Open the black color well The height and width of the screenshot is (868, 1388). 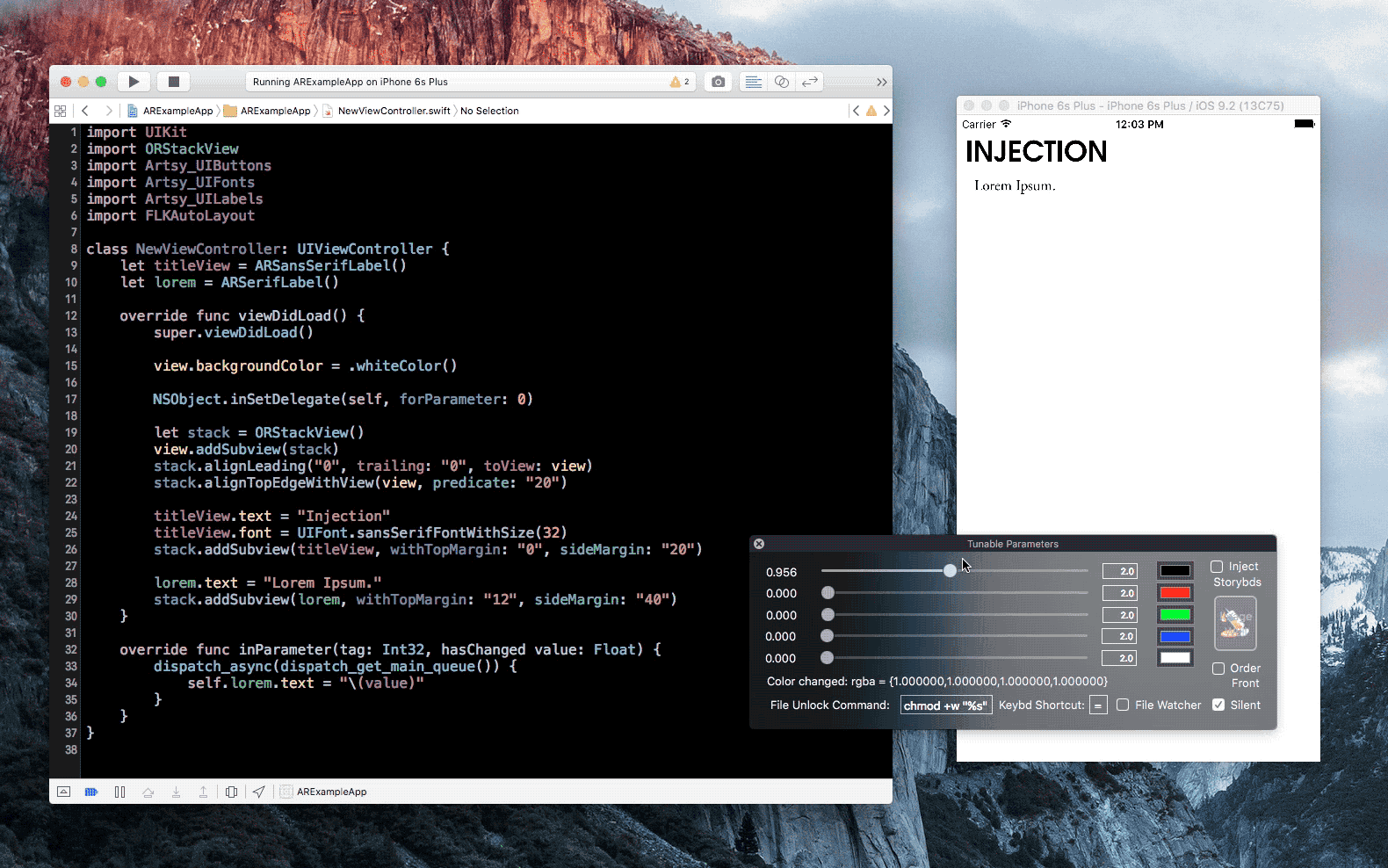(x=1175, y=571)
